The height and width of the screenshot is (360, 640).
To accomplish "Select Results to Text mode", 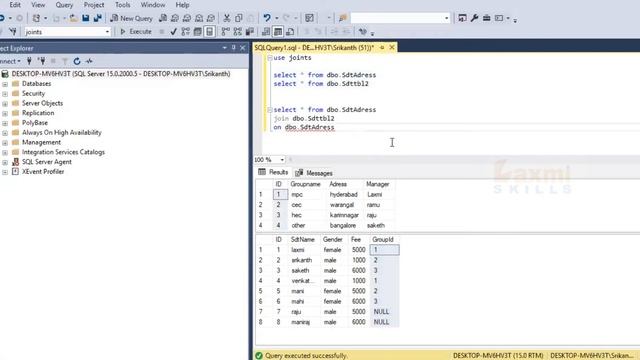I will pyautogui.click(x=266, y=31).
